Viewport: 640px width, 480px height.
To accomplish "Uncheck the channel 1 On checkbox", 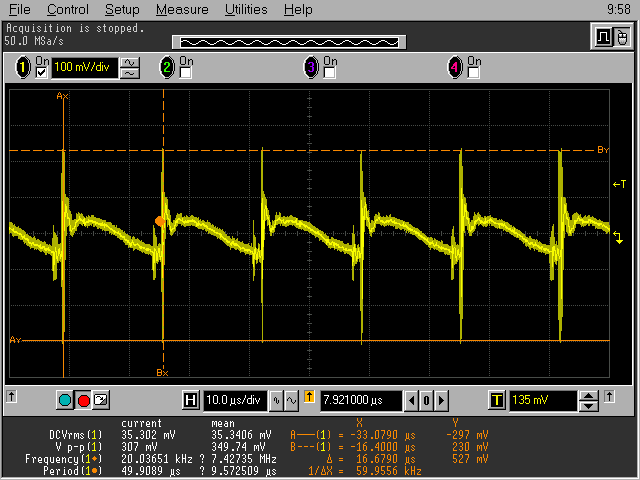I will click(41, 73).
